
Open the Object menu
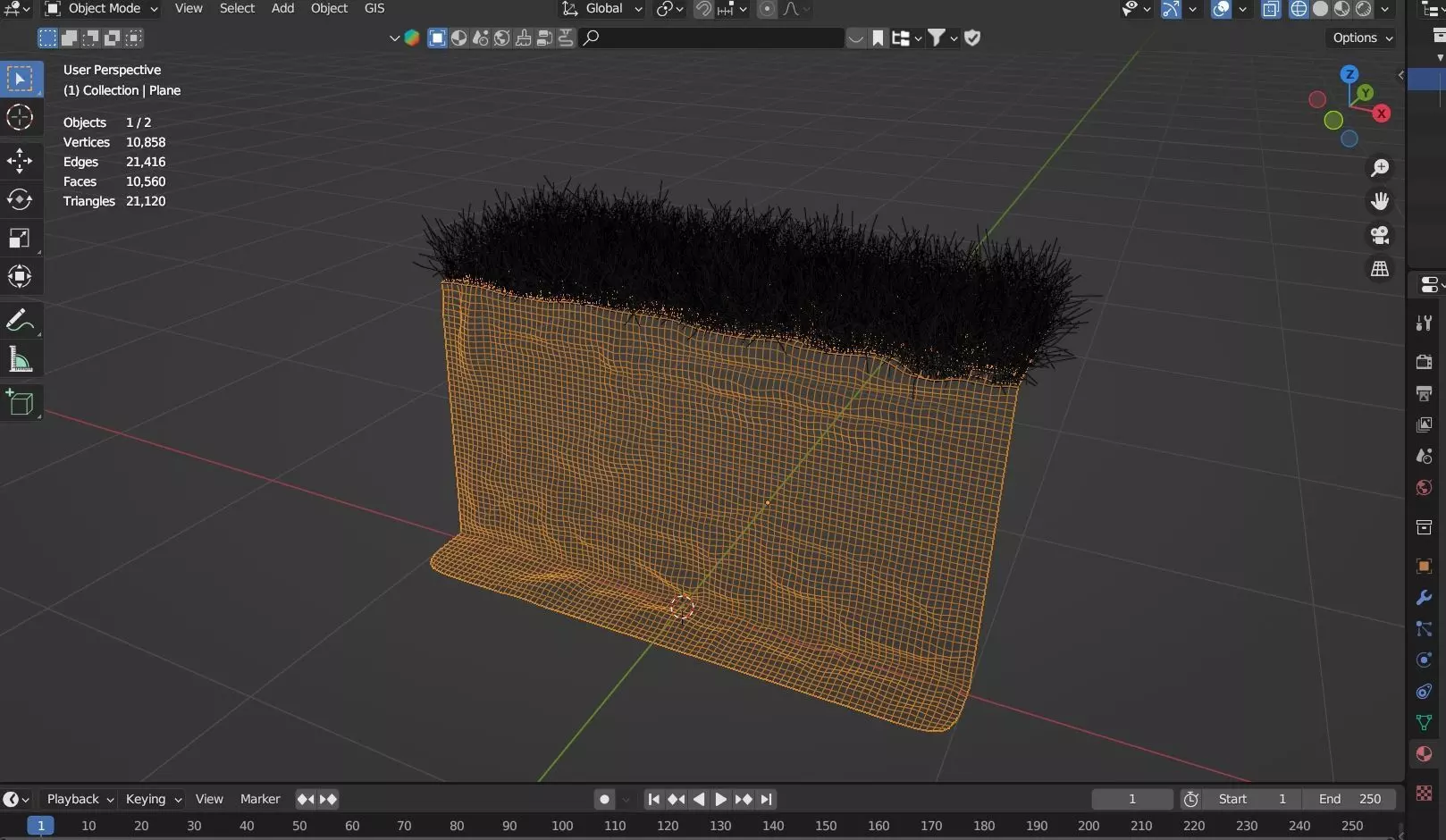(x=329, y=9)
